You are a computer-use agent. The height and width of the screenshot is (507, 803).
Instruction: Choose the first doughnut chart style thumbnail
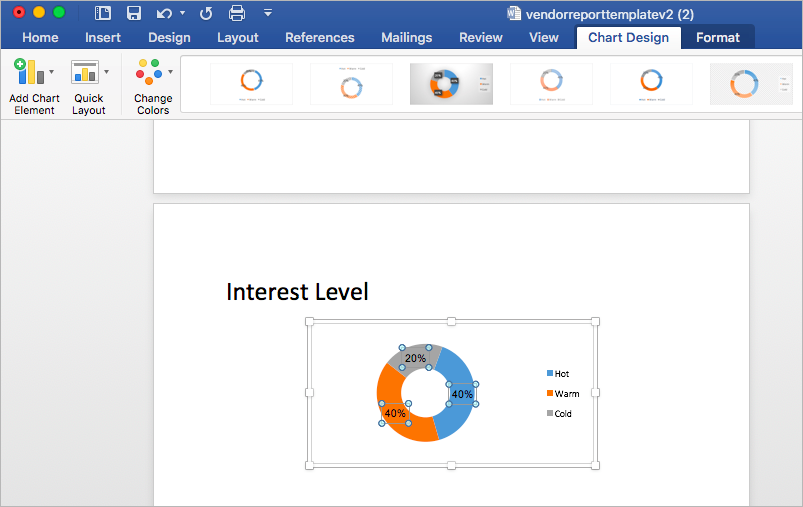(x=251, y=84)
